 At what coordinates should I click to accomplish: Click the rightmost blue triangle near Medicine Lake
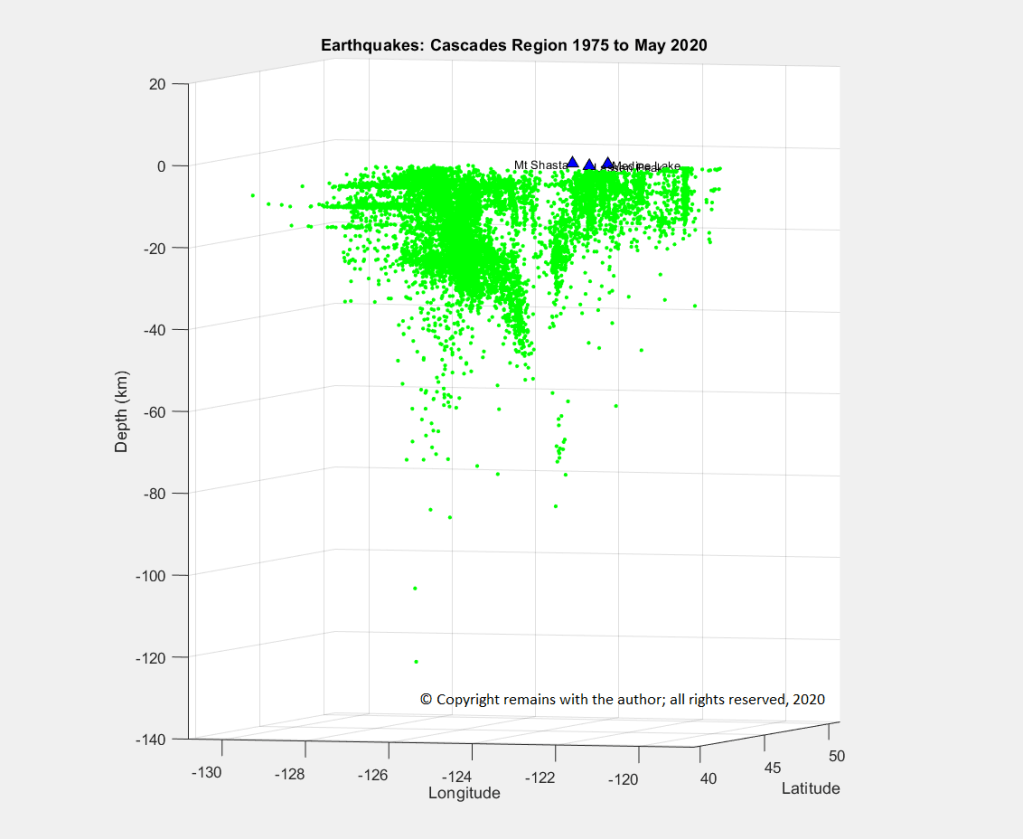pos(607,163)
